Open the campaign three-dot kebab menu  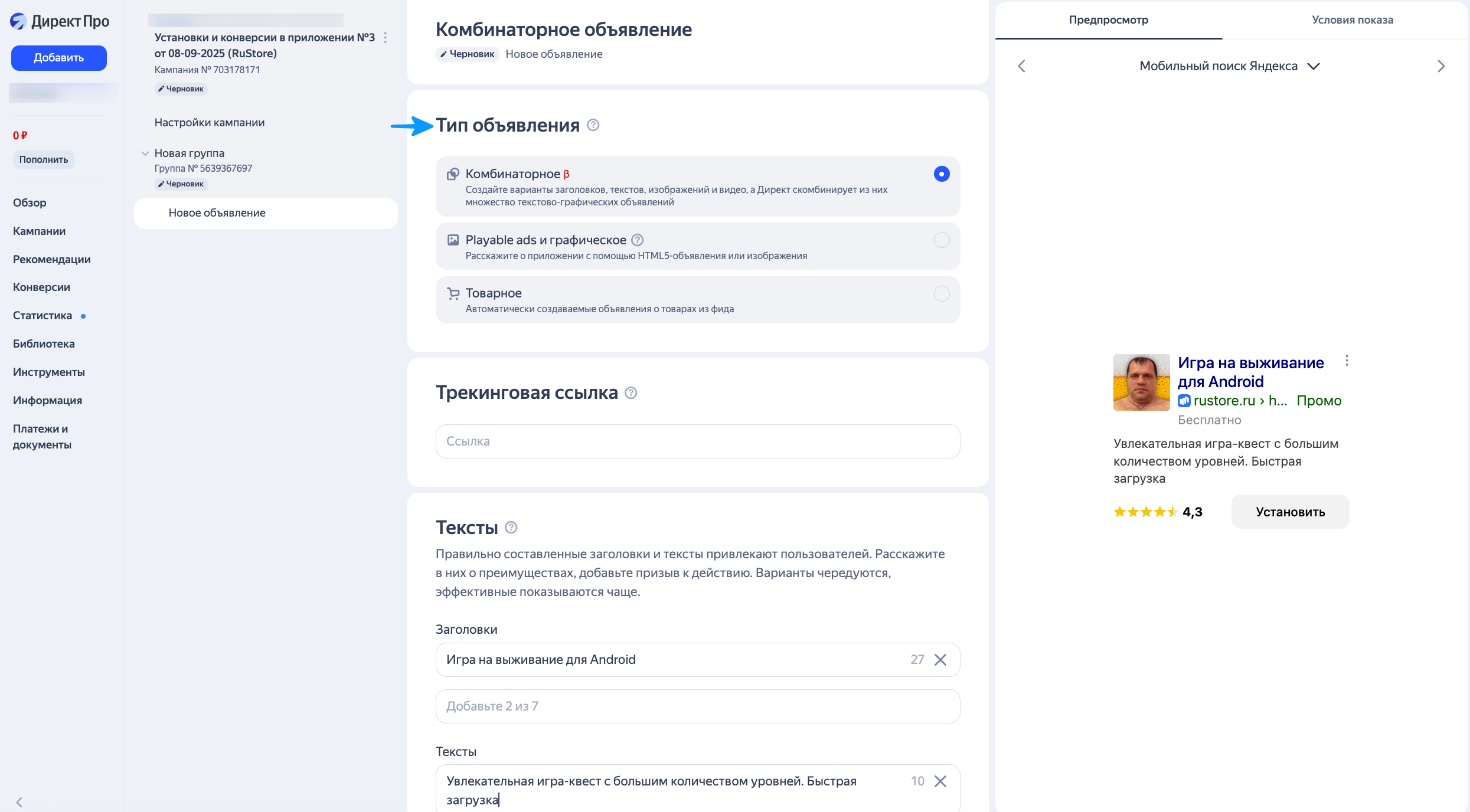point(386,38)
